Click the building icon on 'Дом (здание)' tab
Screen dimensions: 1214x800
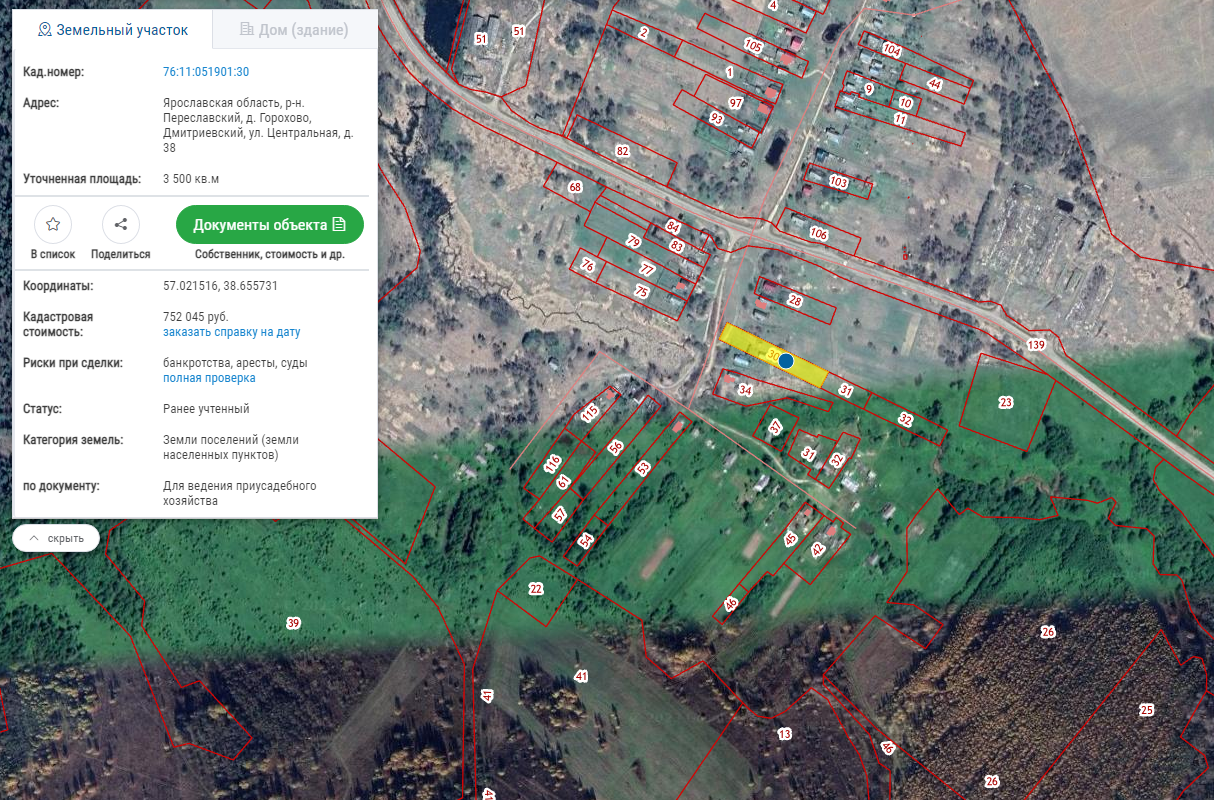point(246,30)
